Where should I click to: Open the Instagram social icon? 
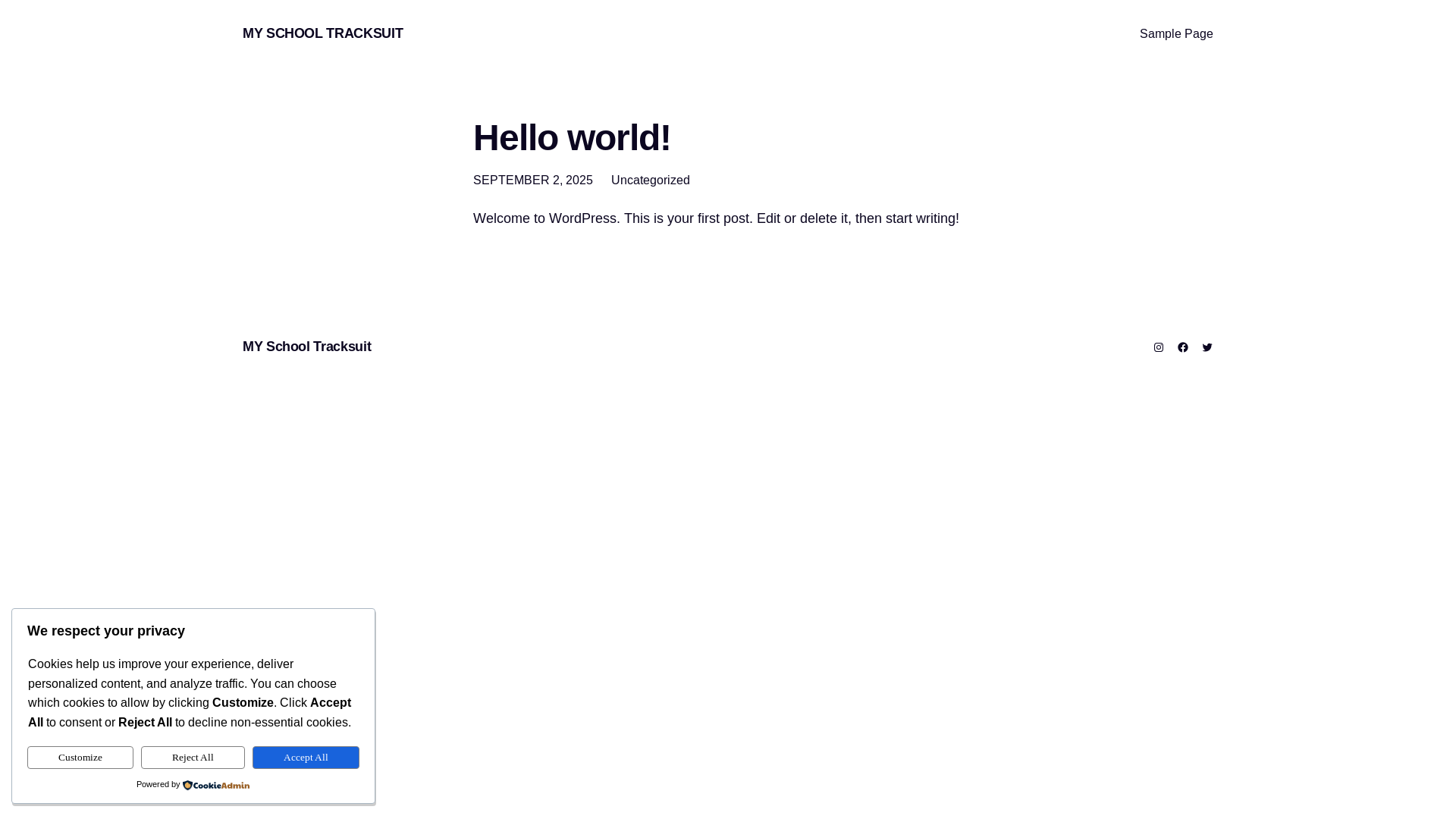tap(1159, 347)
